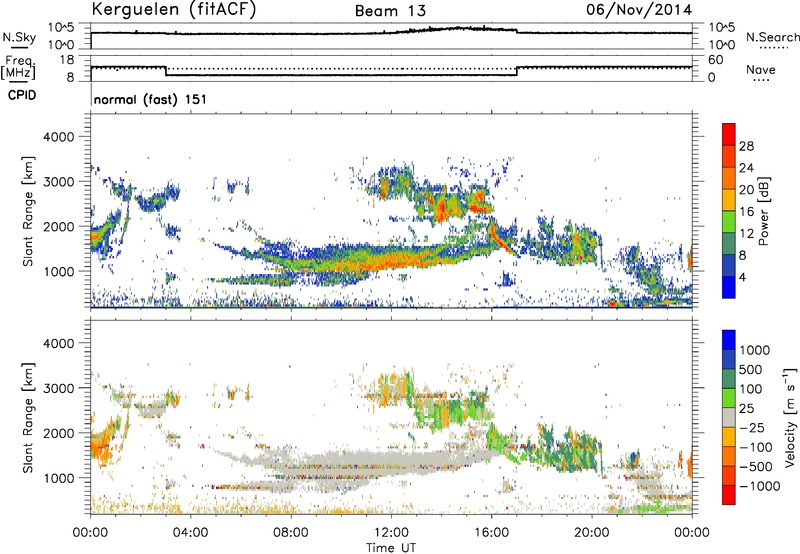Click the red bottom segment of the velocity color bar
This screenshot has height=554, width=800.
coord(729,495)
